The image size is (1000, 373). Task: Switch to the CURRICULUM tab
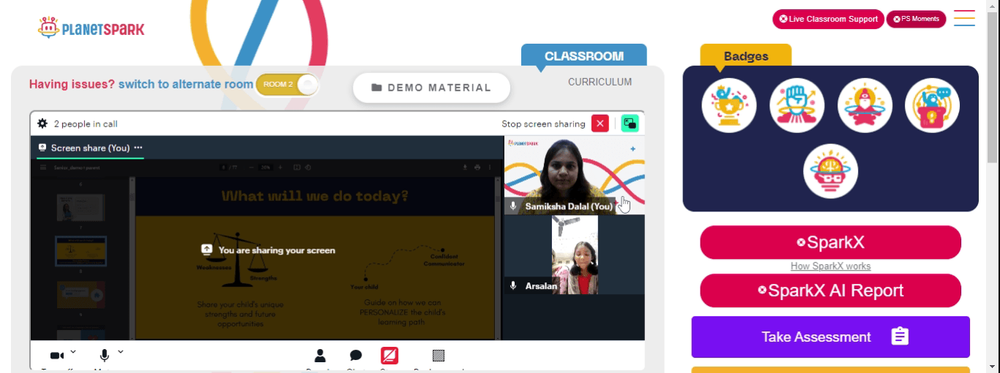tap(600, 82)
